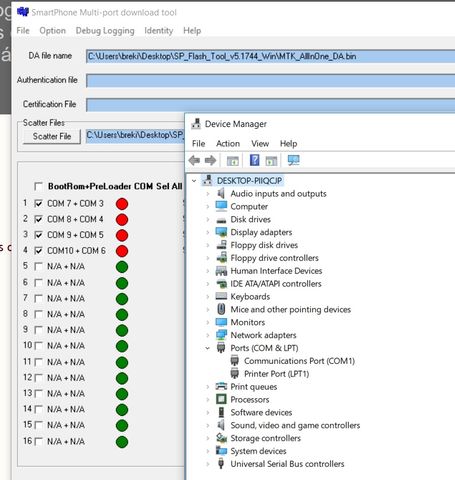Image resolution: width=455 pixels, height=480 pixels.
Task: Click the DA file name path field
Action: coord(270,56)
